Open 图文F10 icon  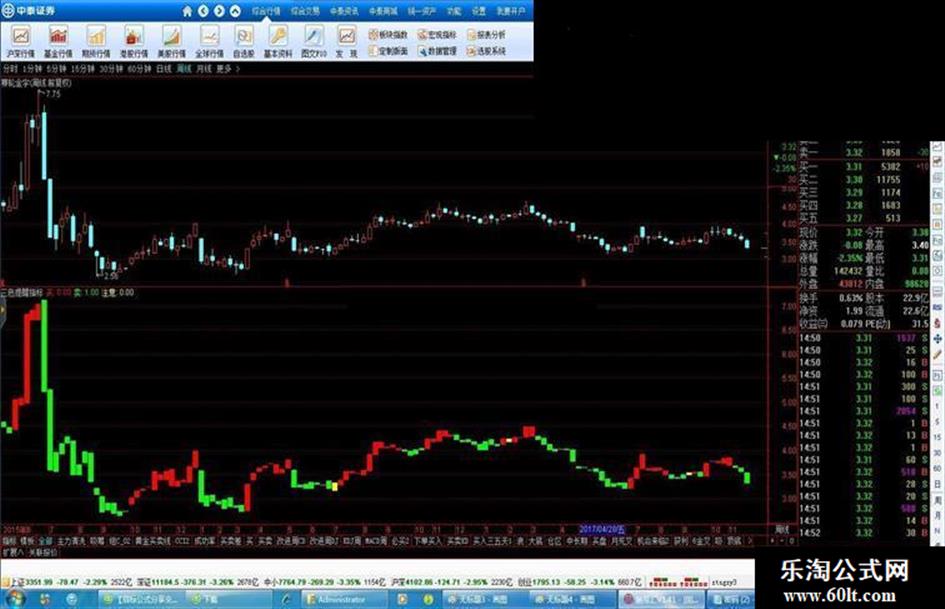314,42
